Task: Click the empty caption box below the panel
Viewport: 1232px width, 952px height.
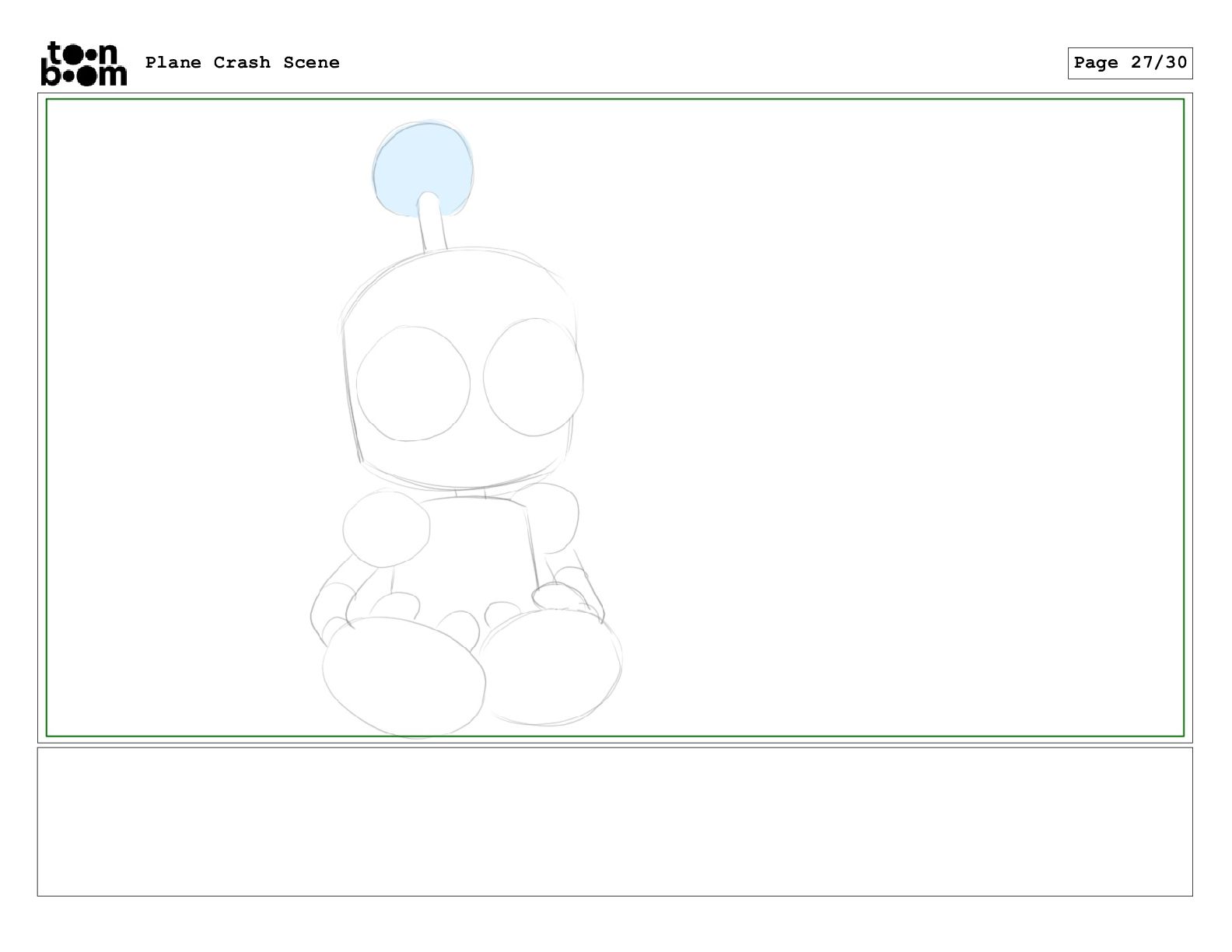Action: coord(614,821)
